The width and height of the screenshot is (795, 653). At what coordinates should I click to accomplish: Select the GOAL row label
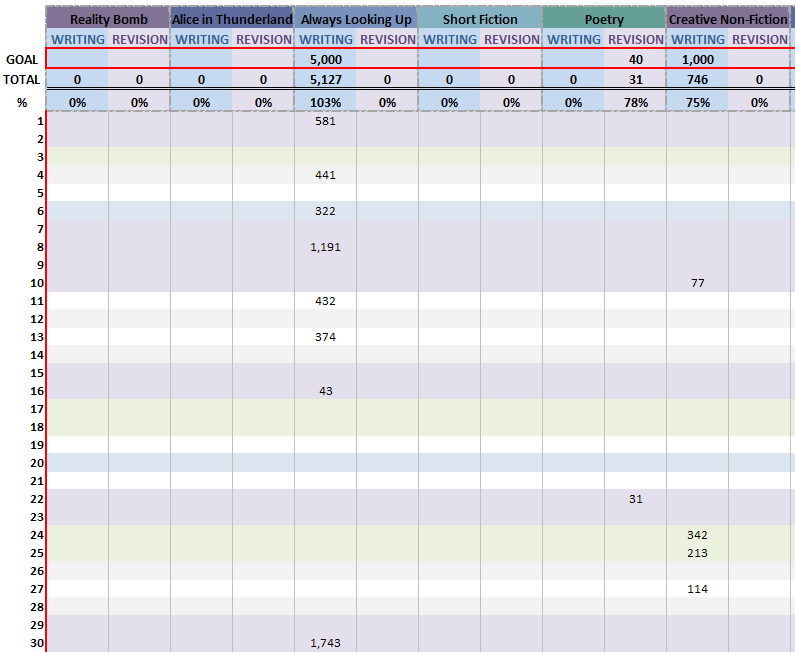[22, 59]
